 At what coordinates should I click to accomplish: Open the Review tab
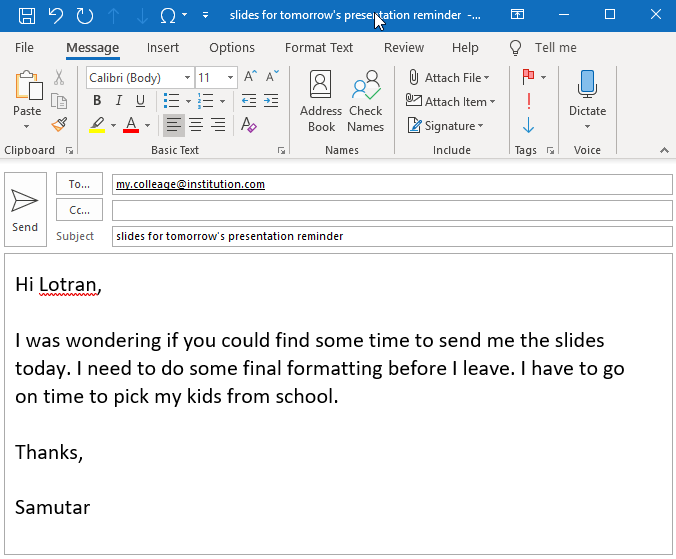click(404, 47)
